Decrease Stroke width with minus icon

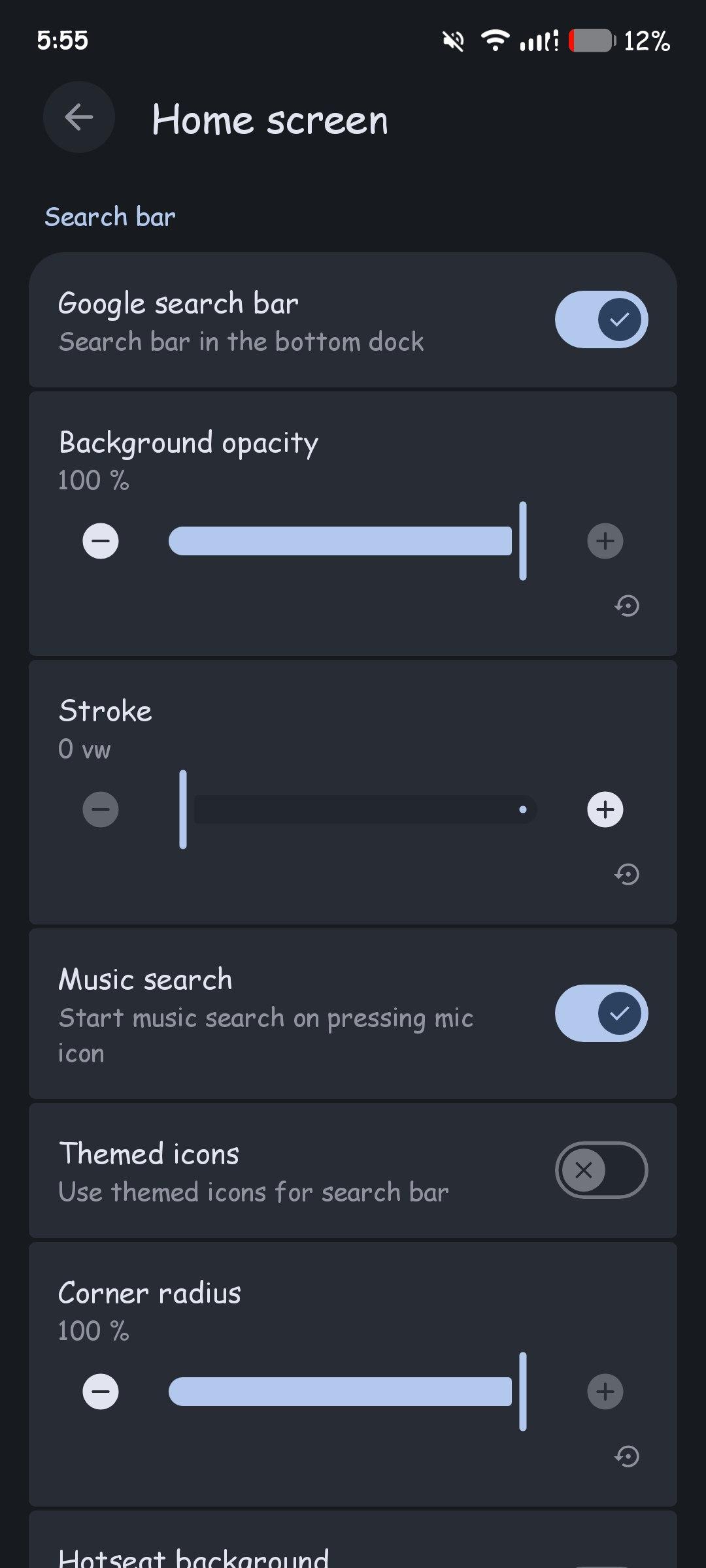tap(101, 809)
